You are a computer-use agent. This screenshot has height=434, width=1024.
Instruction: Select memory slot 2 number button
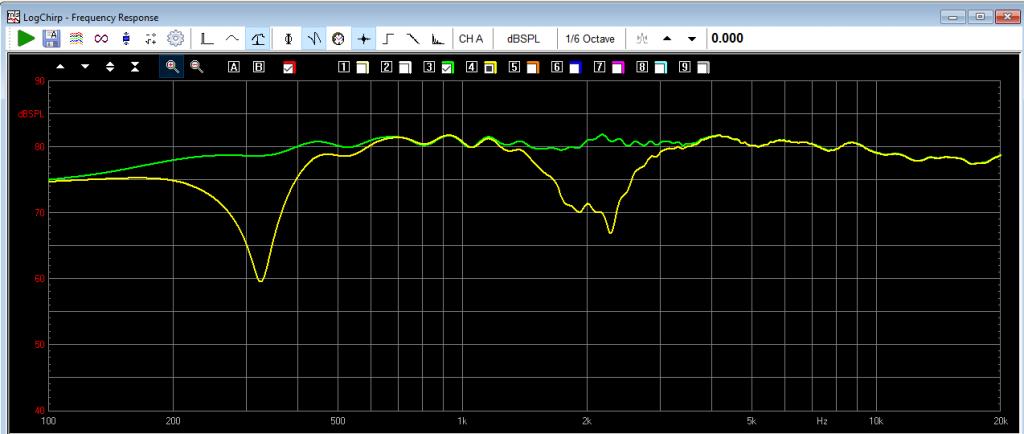pos(387,67)
